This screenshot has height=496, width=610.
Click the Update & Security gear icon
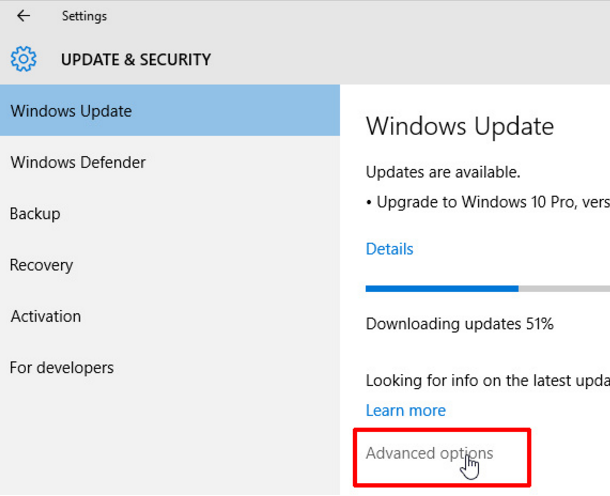(24, 59)
